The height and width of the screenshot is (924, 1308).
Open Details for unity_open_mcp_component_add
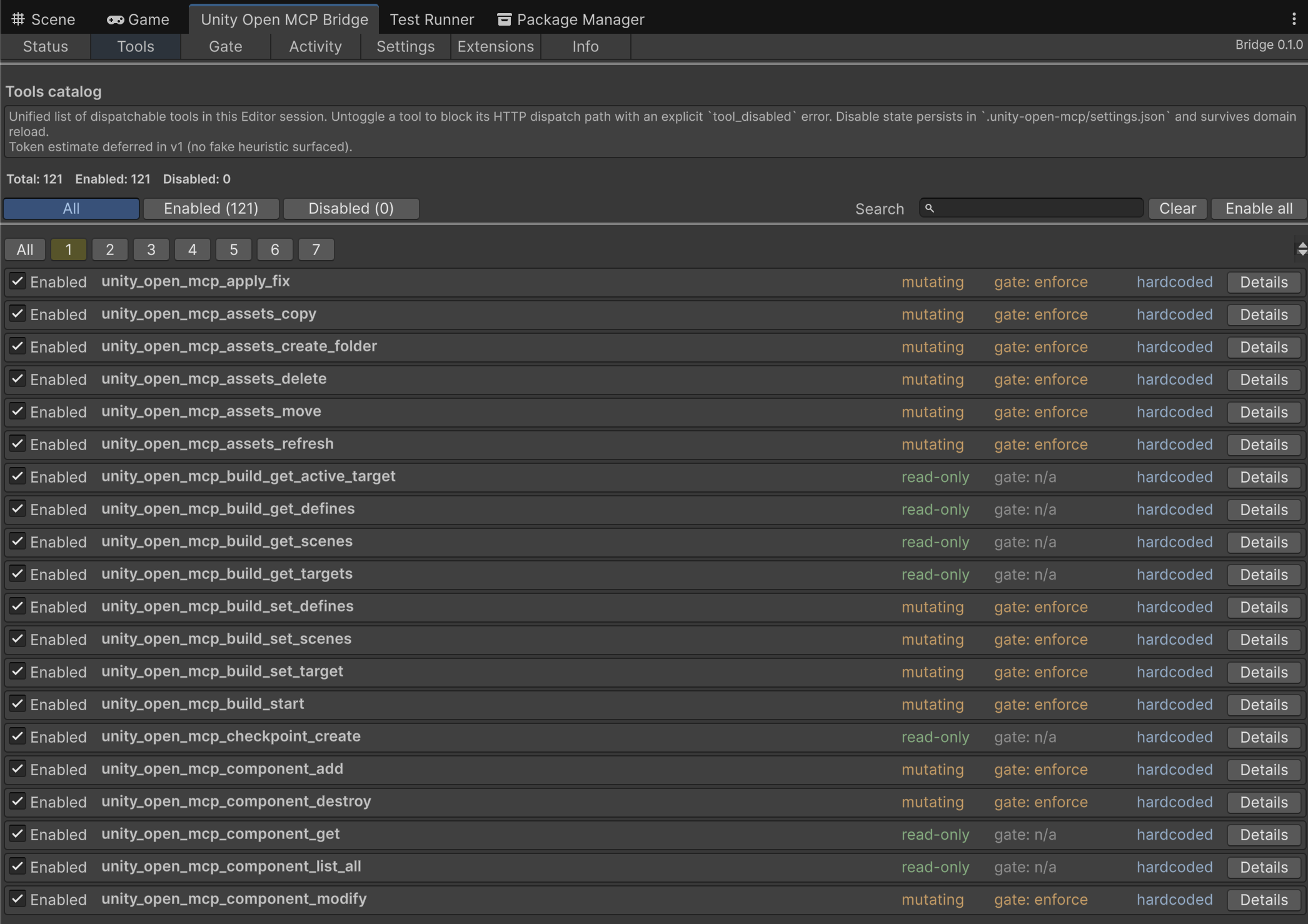[x=1264, y=770]
